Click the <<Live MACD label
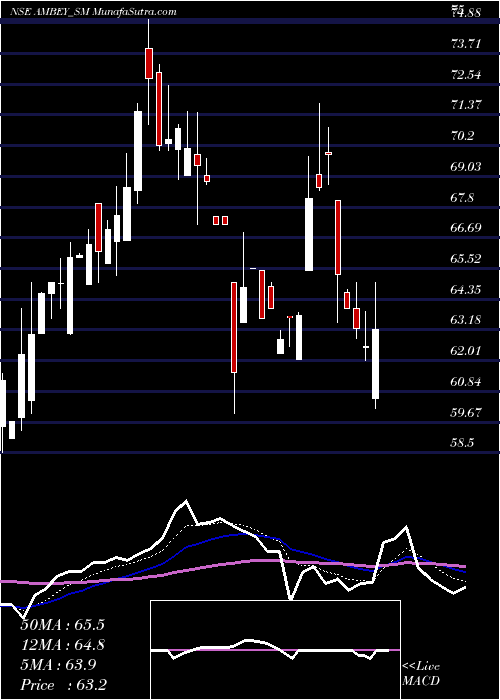The height and width of the screenshot is (700, 500). (421, 673)
